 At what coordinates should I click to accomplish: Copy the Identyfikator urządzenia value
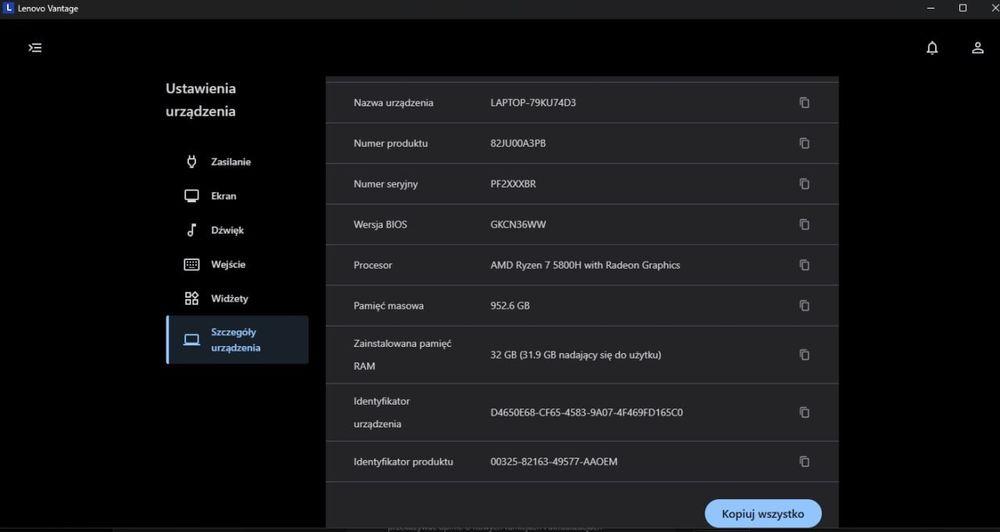coord(804,413)
